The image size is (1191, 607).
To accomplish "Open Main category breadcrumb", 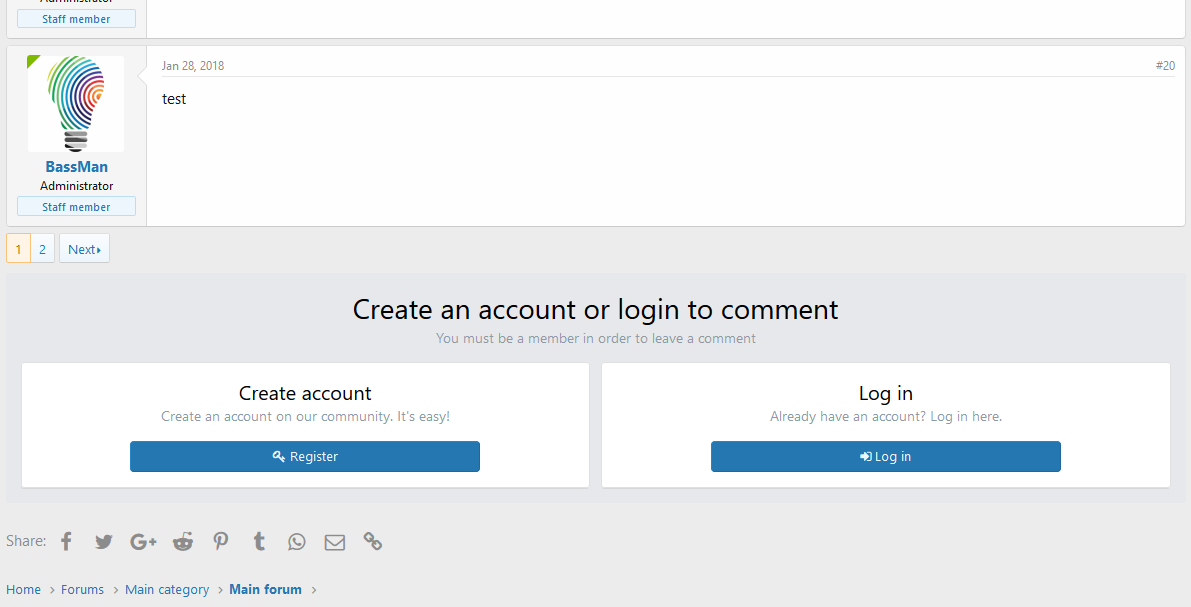I will click(167, 590).
